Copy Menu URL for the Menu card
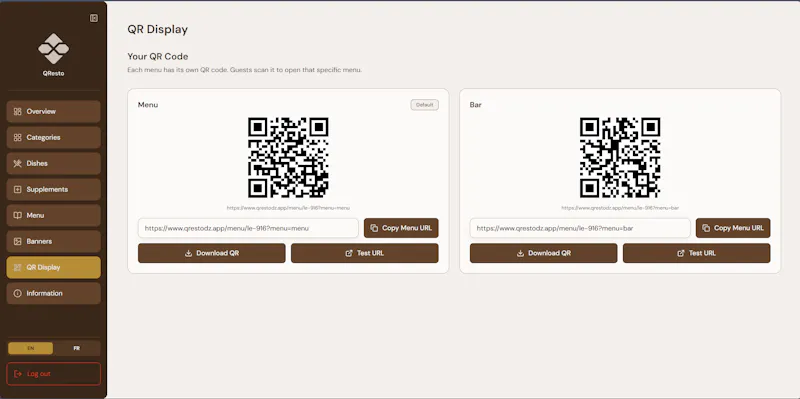 401,228
